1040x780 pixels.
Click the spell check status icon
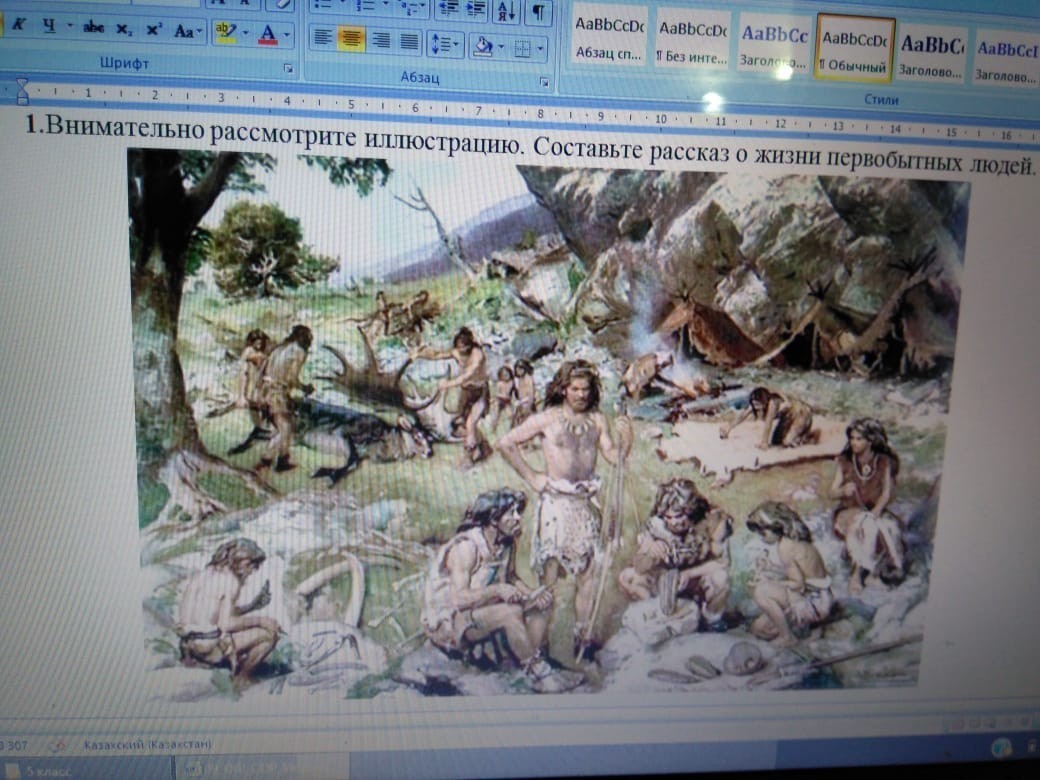(x=58, y=746)
